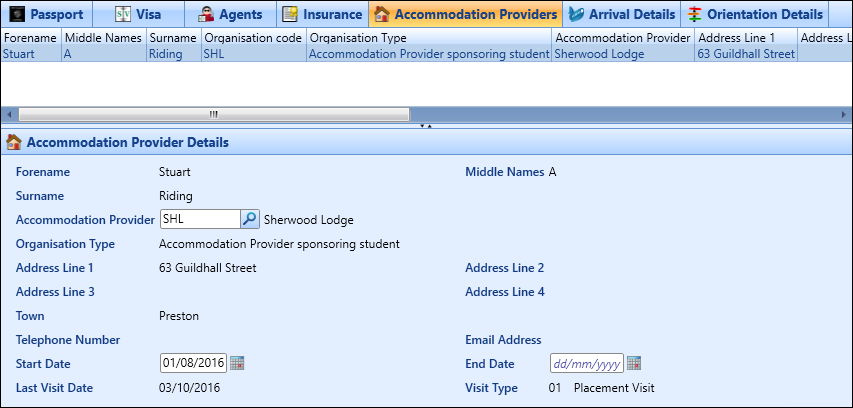Viewport: 853px width, 408px height.
Task: Select the Insurance tab
Action: [x=322, y=14]
